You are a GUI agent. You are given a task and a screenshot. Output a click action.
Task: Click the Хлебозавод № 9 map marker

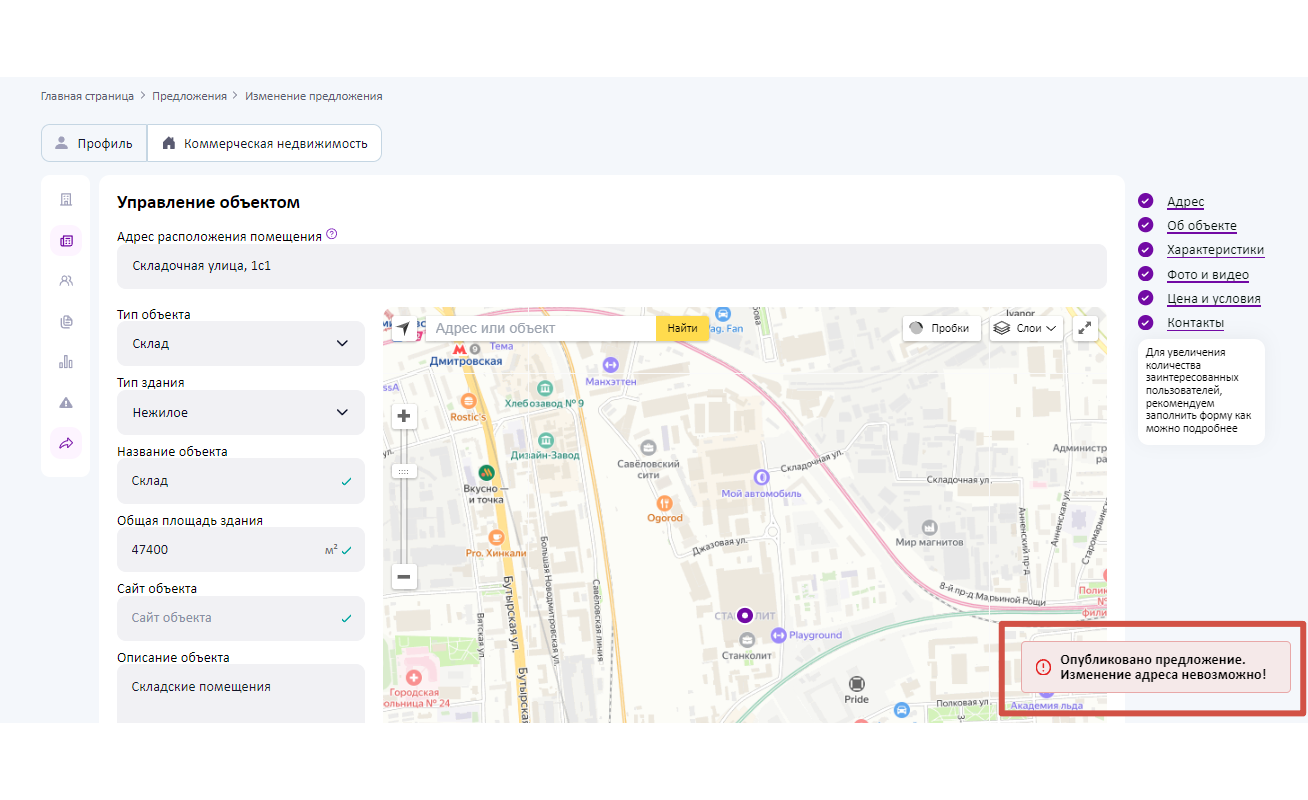(544, 387)
